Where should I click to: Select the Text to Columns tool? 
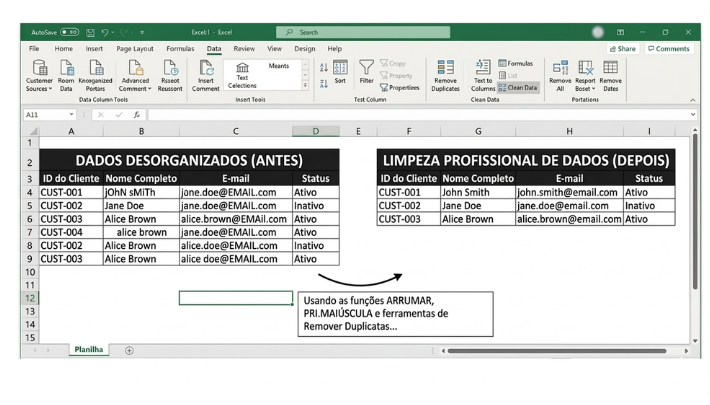[483, 68]
